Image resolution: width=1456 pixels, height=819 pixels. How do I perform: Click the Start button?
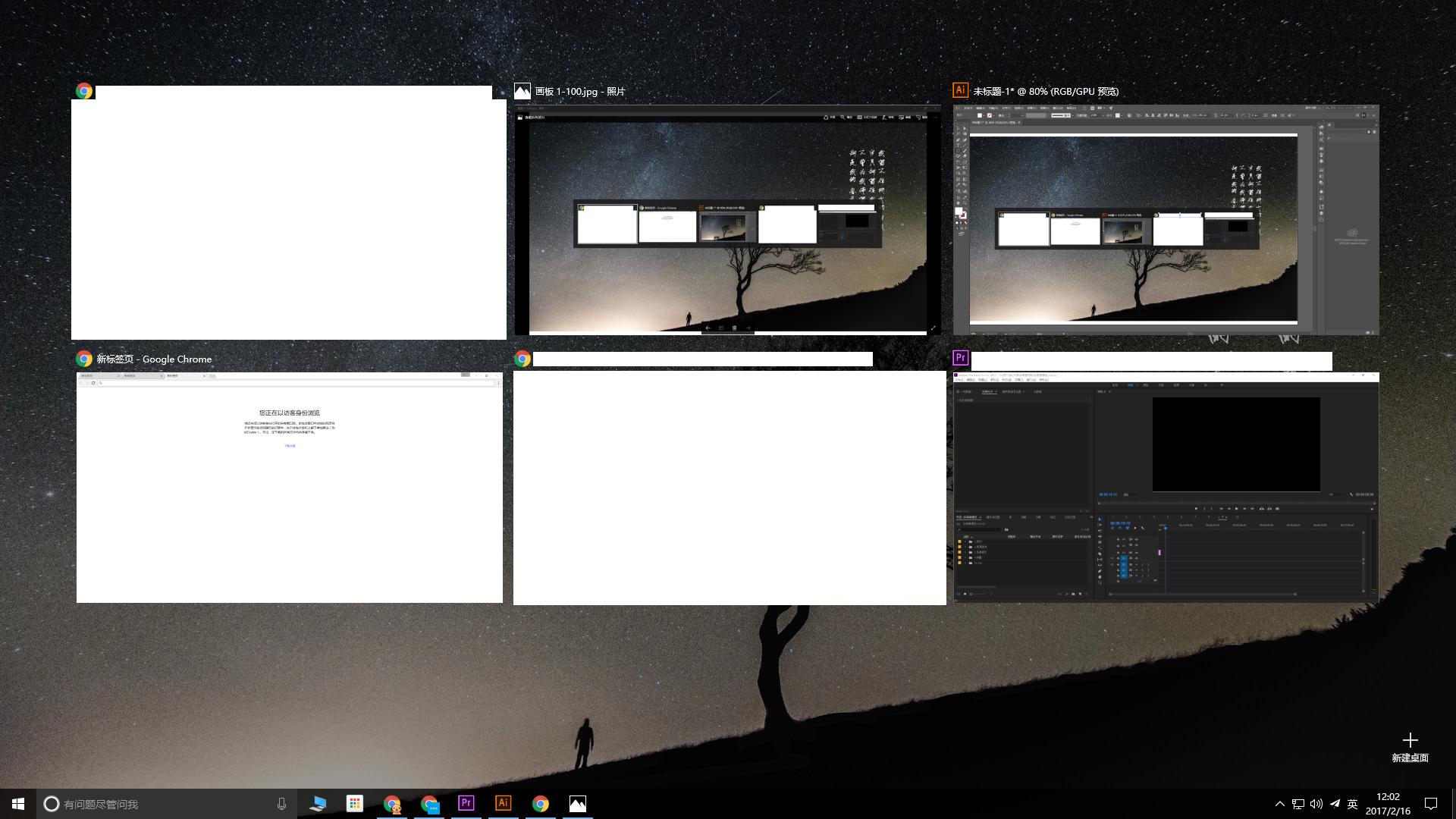[17, 803]
